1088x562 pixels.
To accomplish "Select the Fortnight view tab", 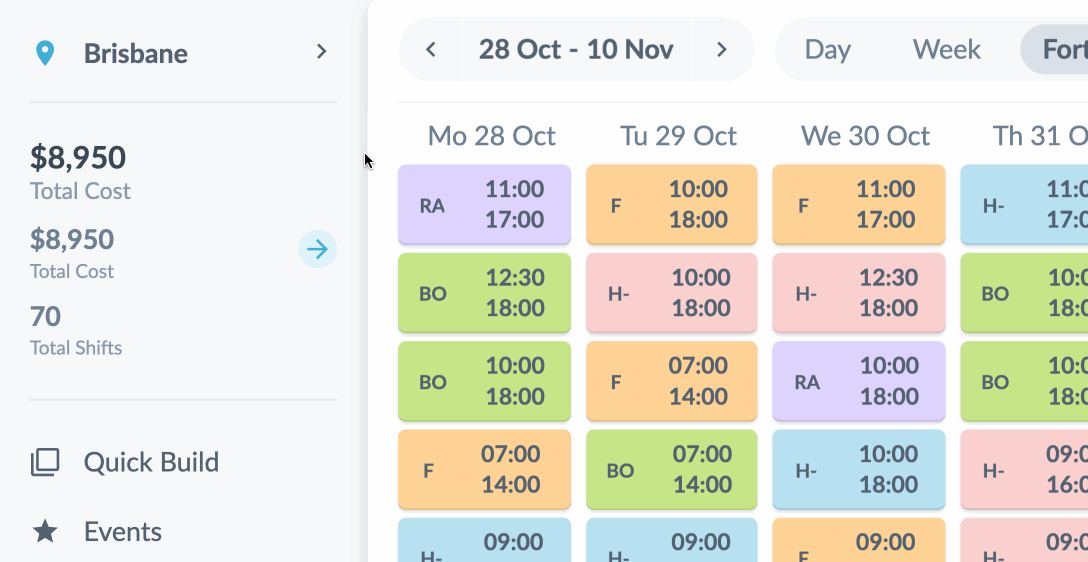I will (1060, 49).
